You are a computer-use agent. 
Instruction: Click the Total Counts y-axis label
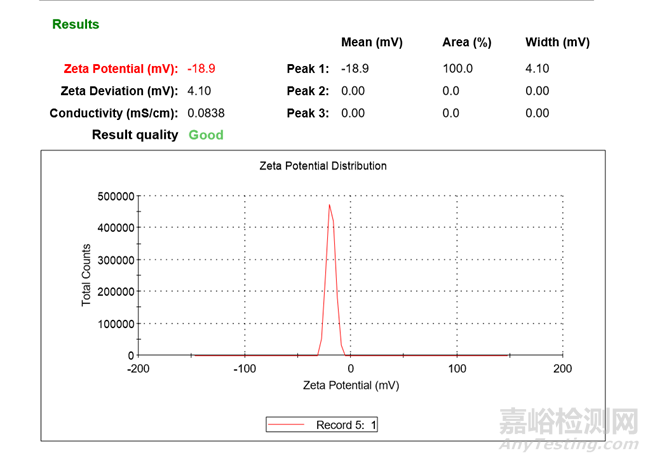87,276
